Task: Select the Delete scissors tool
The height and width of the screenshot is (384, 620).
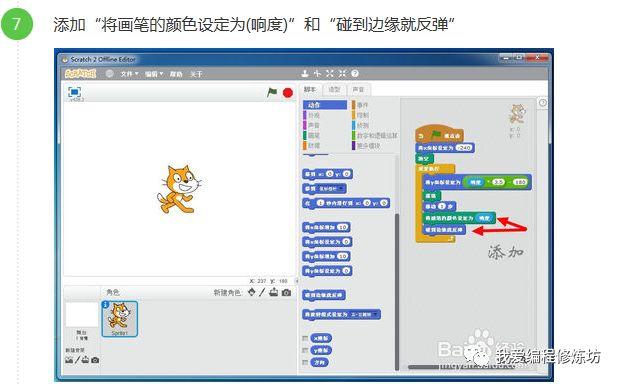Action: [x=318, y=73]
